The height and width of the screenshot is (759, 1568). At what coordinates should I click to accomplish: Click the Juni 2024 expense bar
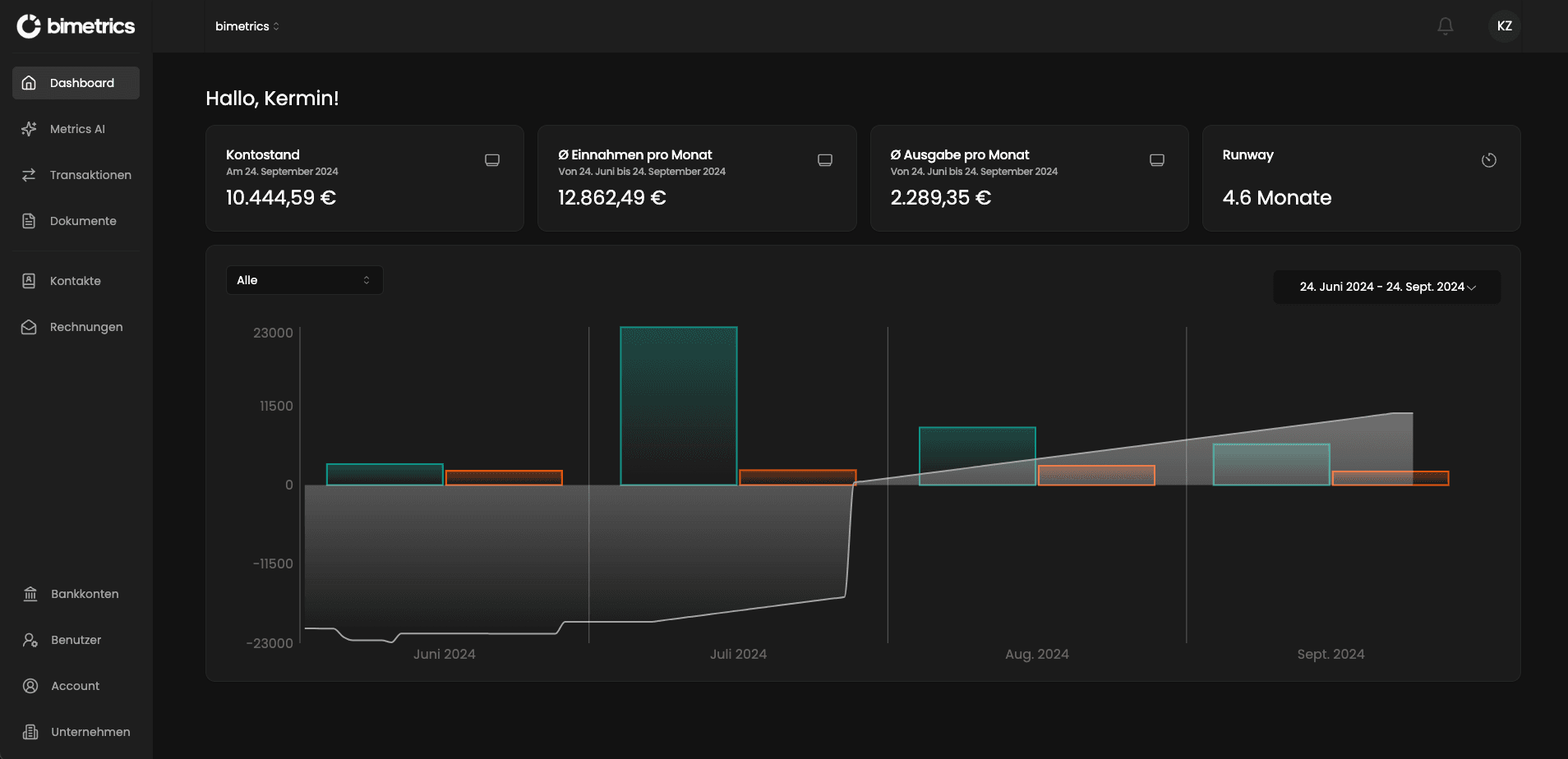pyautogui.click(x=504, y=478)
